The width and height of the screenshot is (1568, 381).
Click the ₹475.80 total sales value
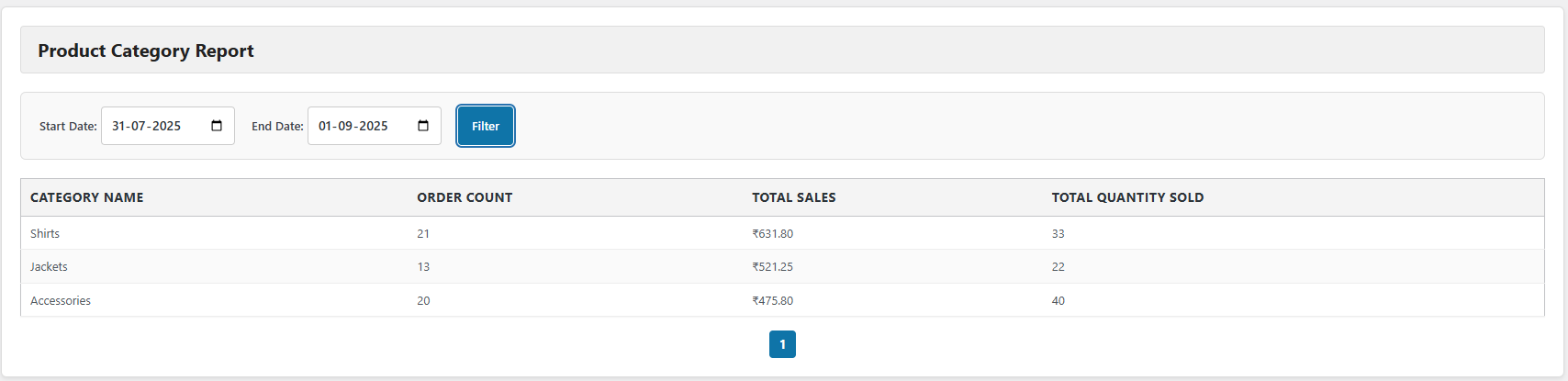pos(772,300)
